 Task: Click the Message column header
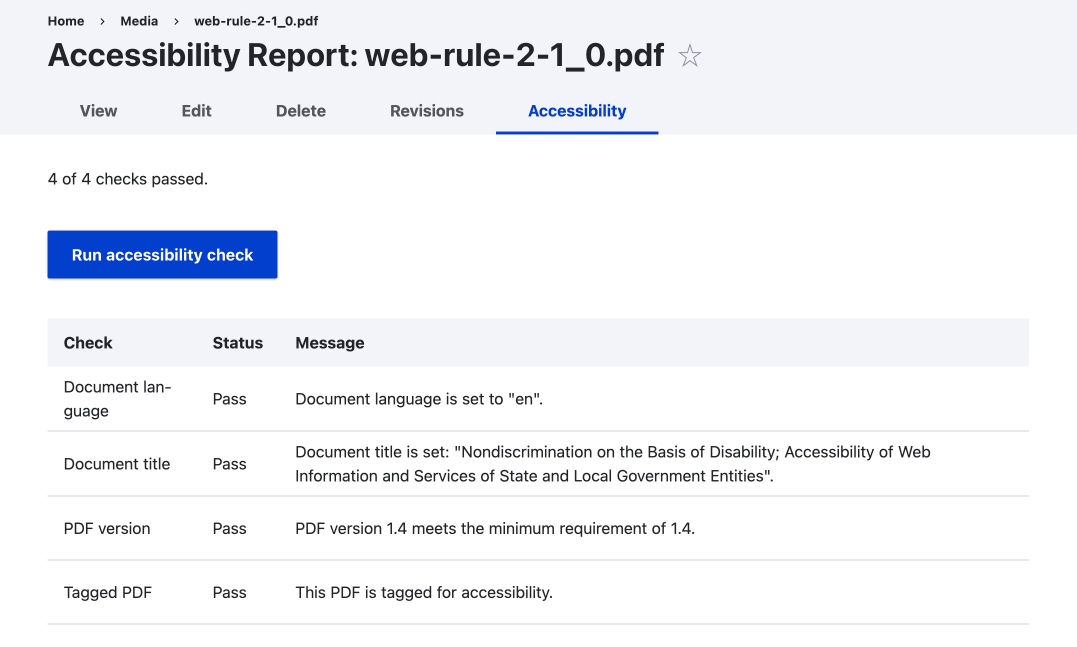[330, 343]
